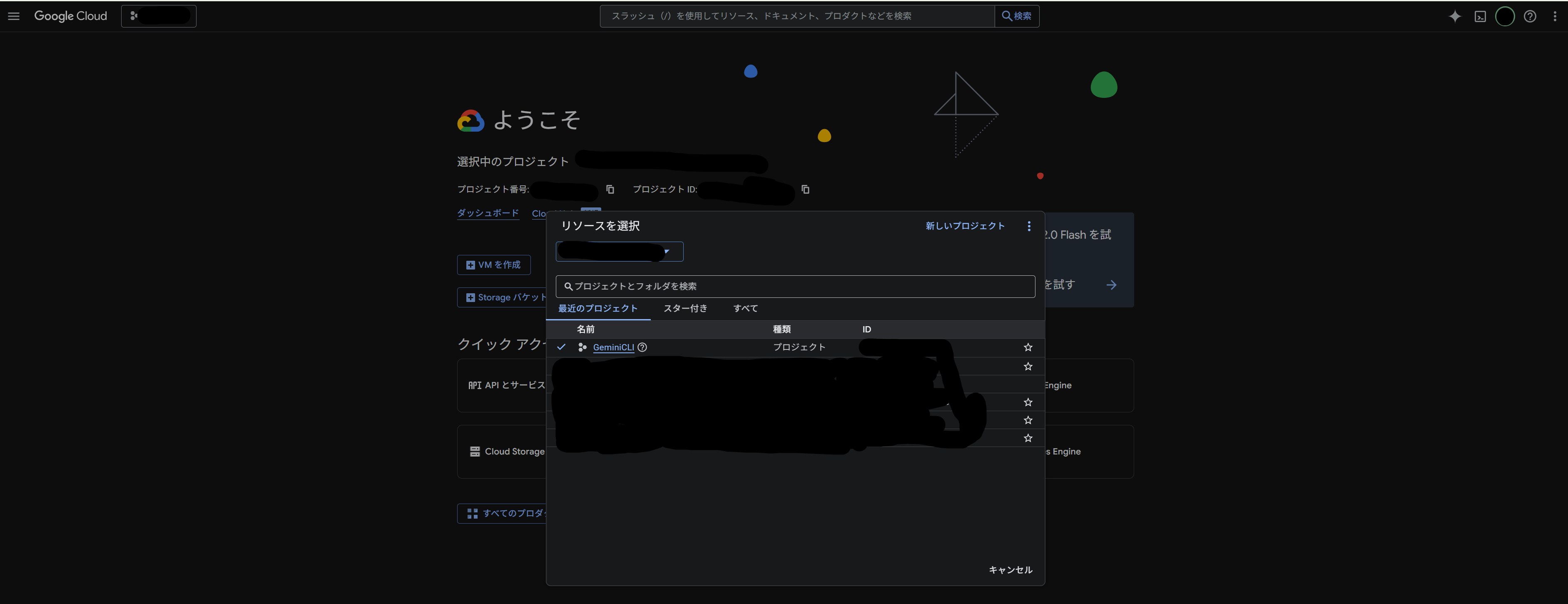Image resolution: width=1568 pixels, height=604 pixels.
Task: Switch to the スター付き tab
Action: 685,309
